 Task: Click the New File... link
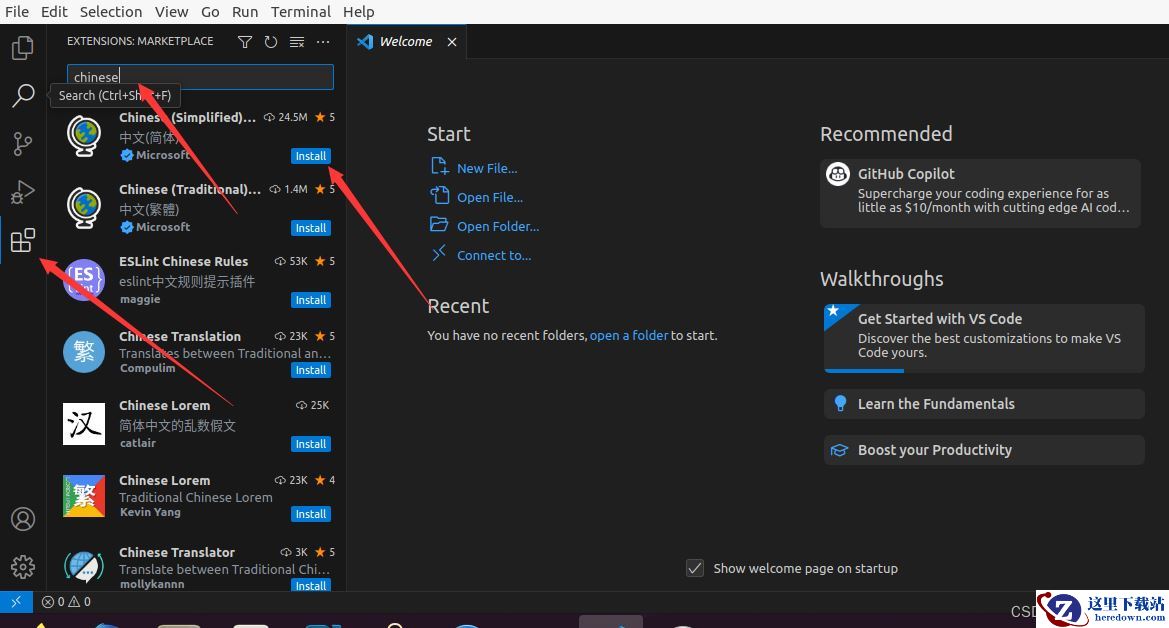pos(487,169)
